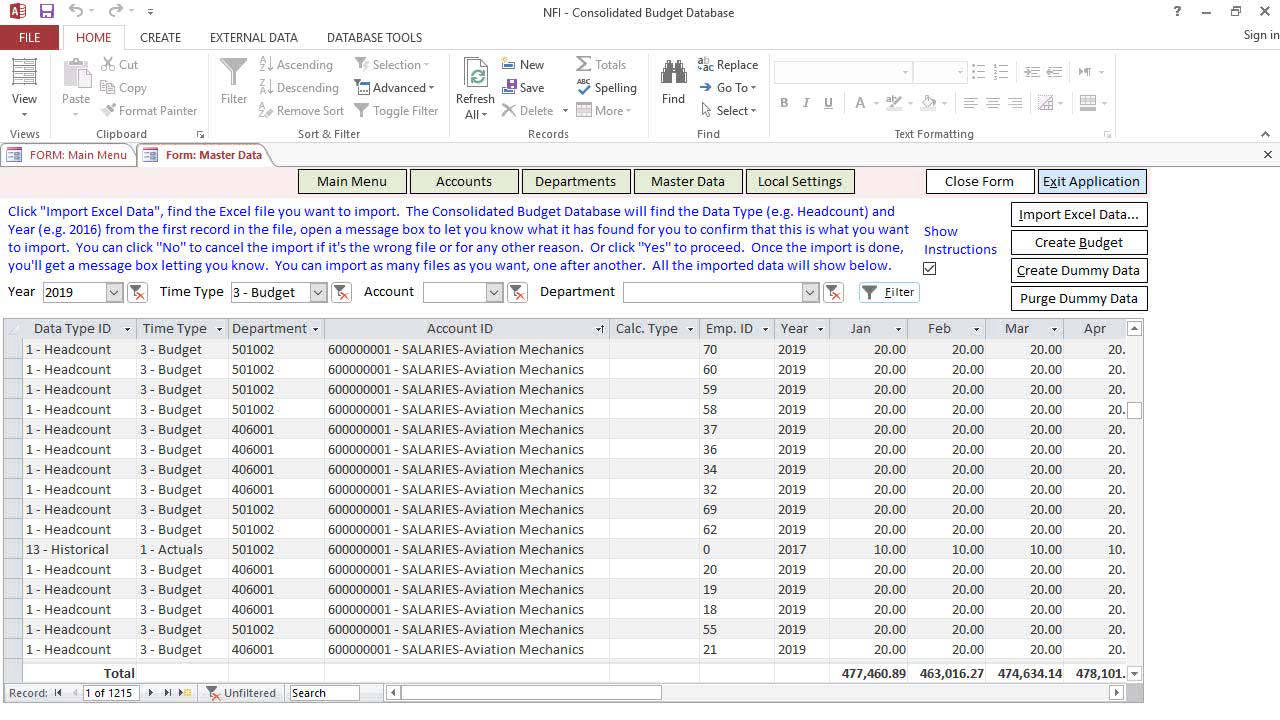Open the Year dropdown showing 2019

[x=113, y=292]
